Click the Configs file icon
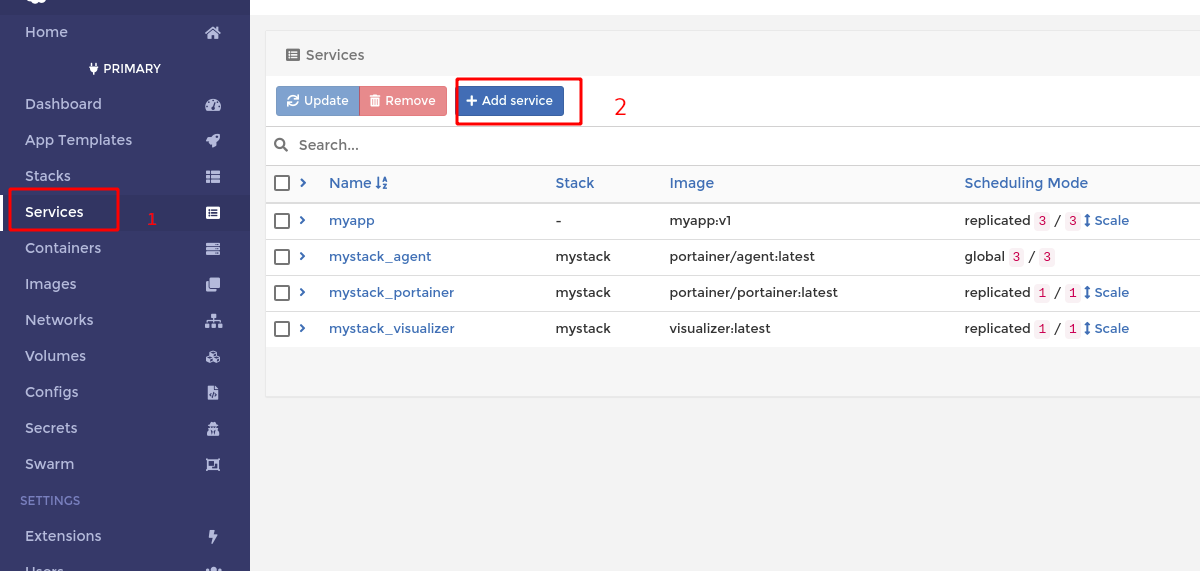This screenshot has width=1200, height=571. [x=212, y=392]
